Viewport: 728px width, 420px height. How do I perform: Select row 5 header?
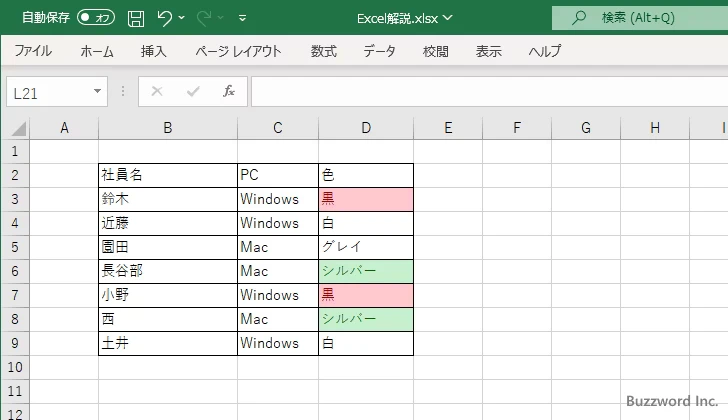[15, 247]
